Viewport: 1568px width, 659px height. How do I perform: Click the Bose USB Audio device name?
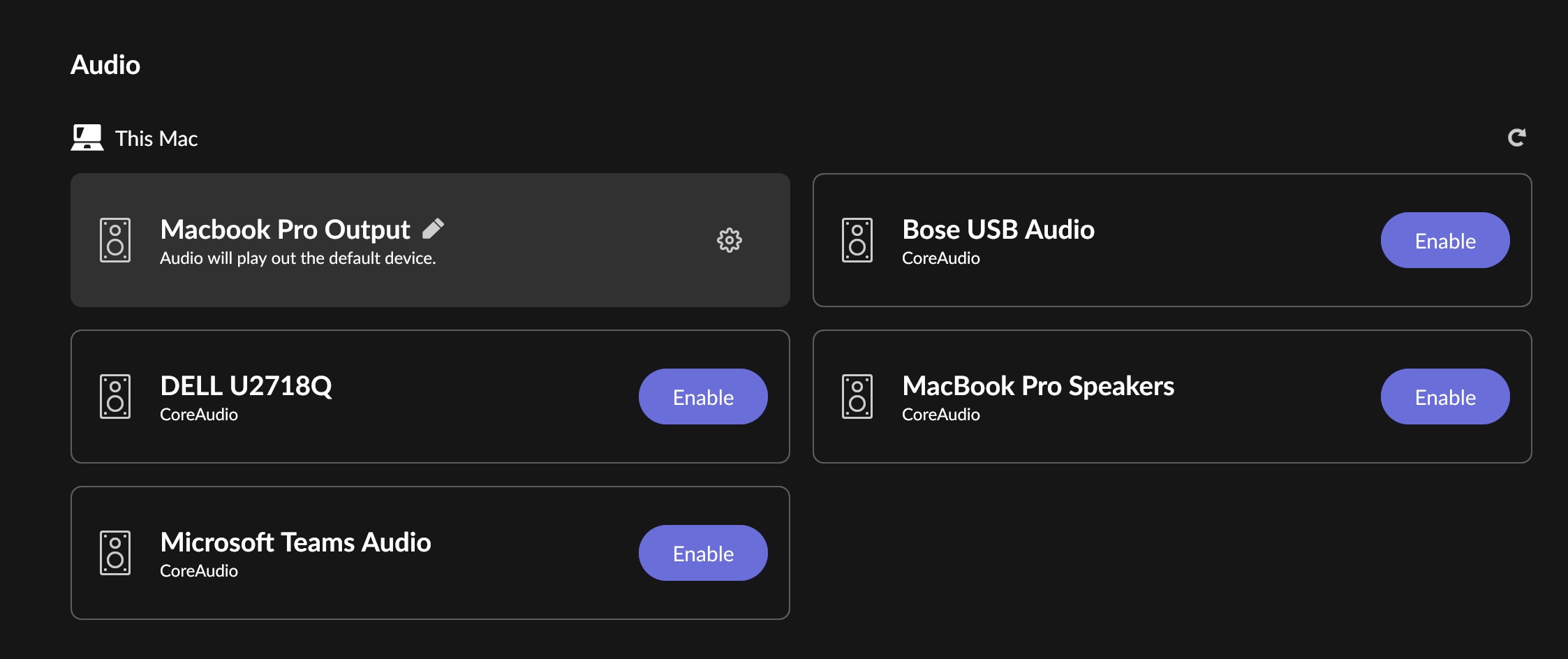coord(998,230)
